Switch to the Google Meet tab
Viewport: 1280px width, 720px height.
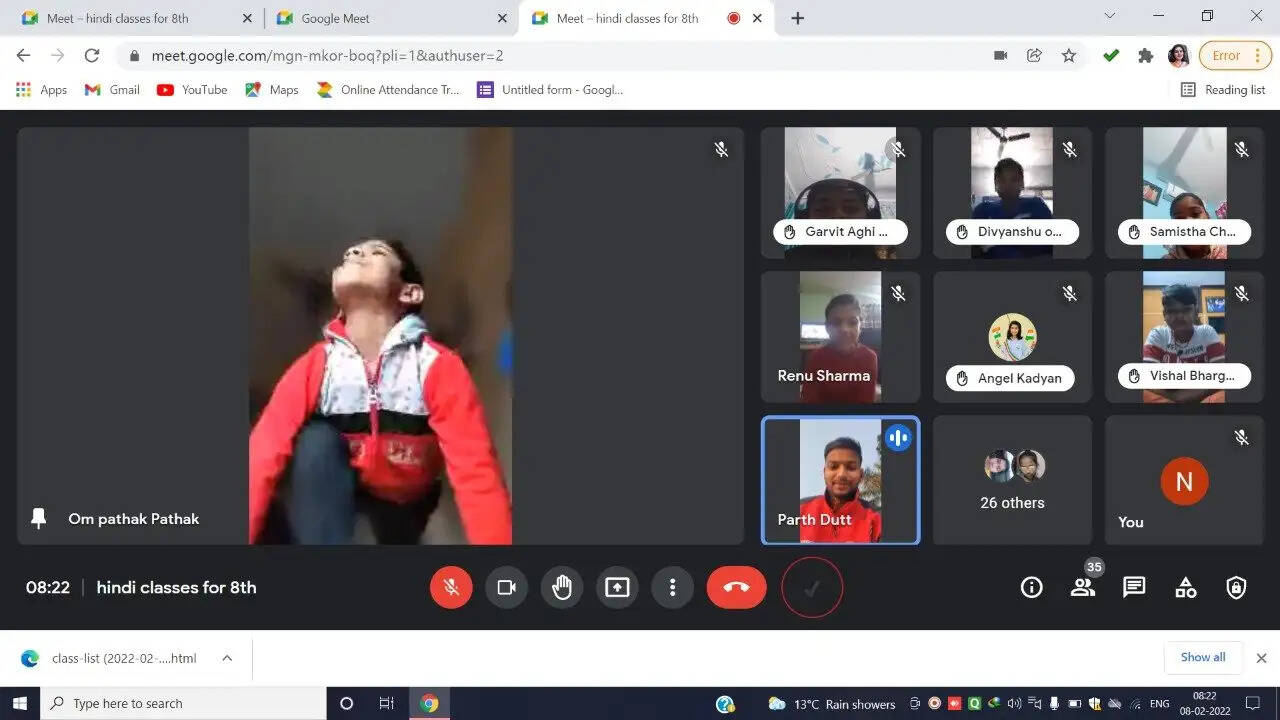[391, 18]
